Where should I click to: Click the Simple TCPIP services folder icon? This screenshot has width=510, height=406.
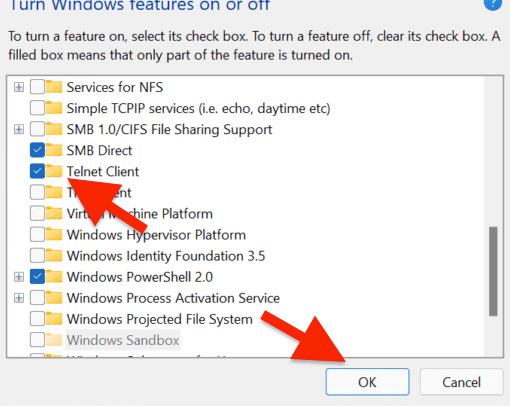(x=54, y=108)
